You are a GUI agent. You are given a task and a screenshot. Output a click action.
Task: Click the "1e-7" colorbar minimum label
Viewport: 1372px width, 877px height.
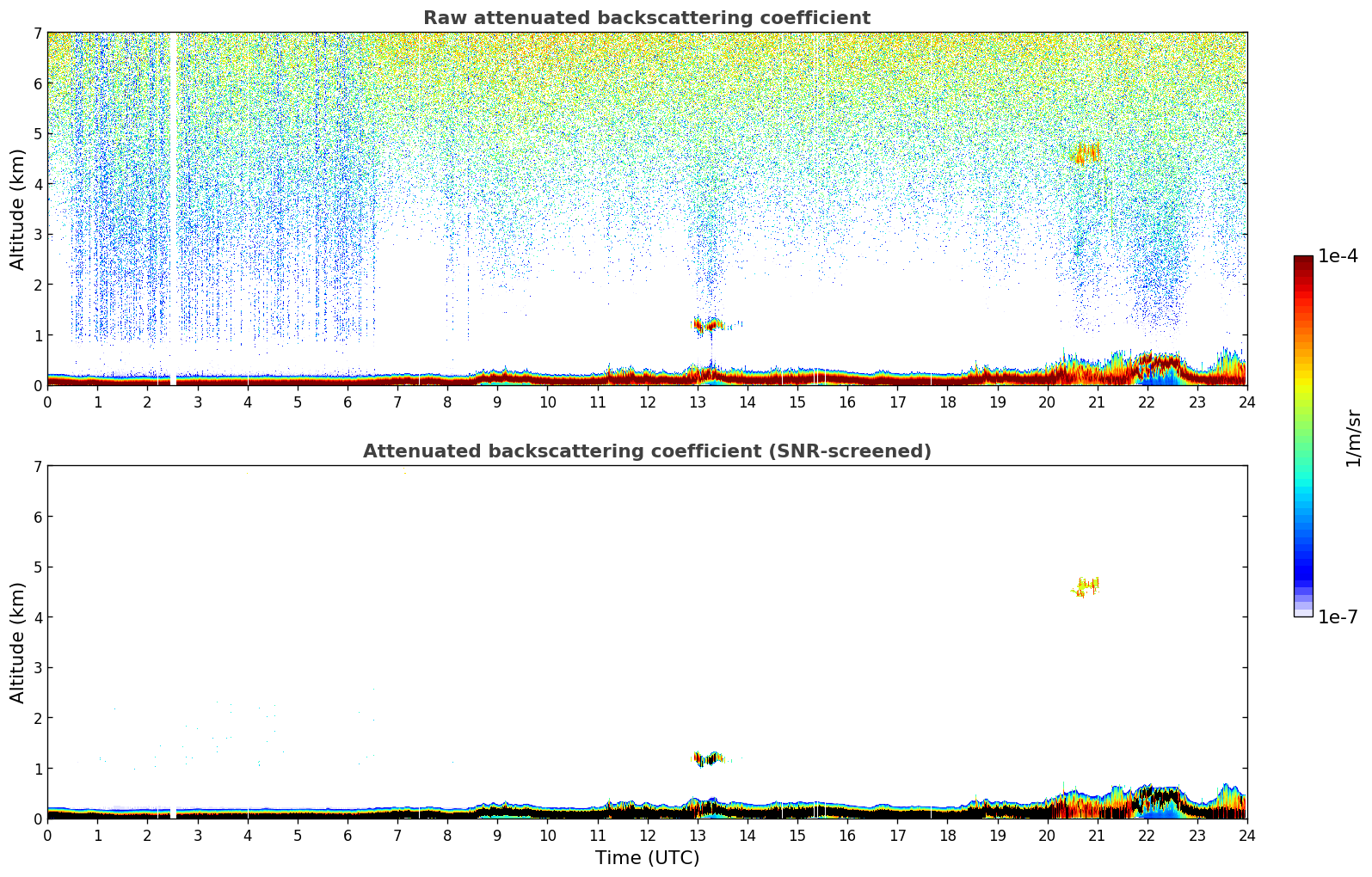coord(1338,616)
